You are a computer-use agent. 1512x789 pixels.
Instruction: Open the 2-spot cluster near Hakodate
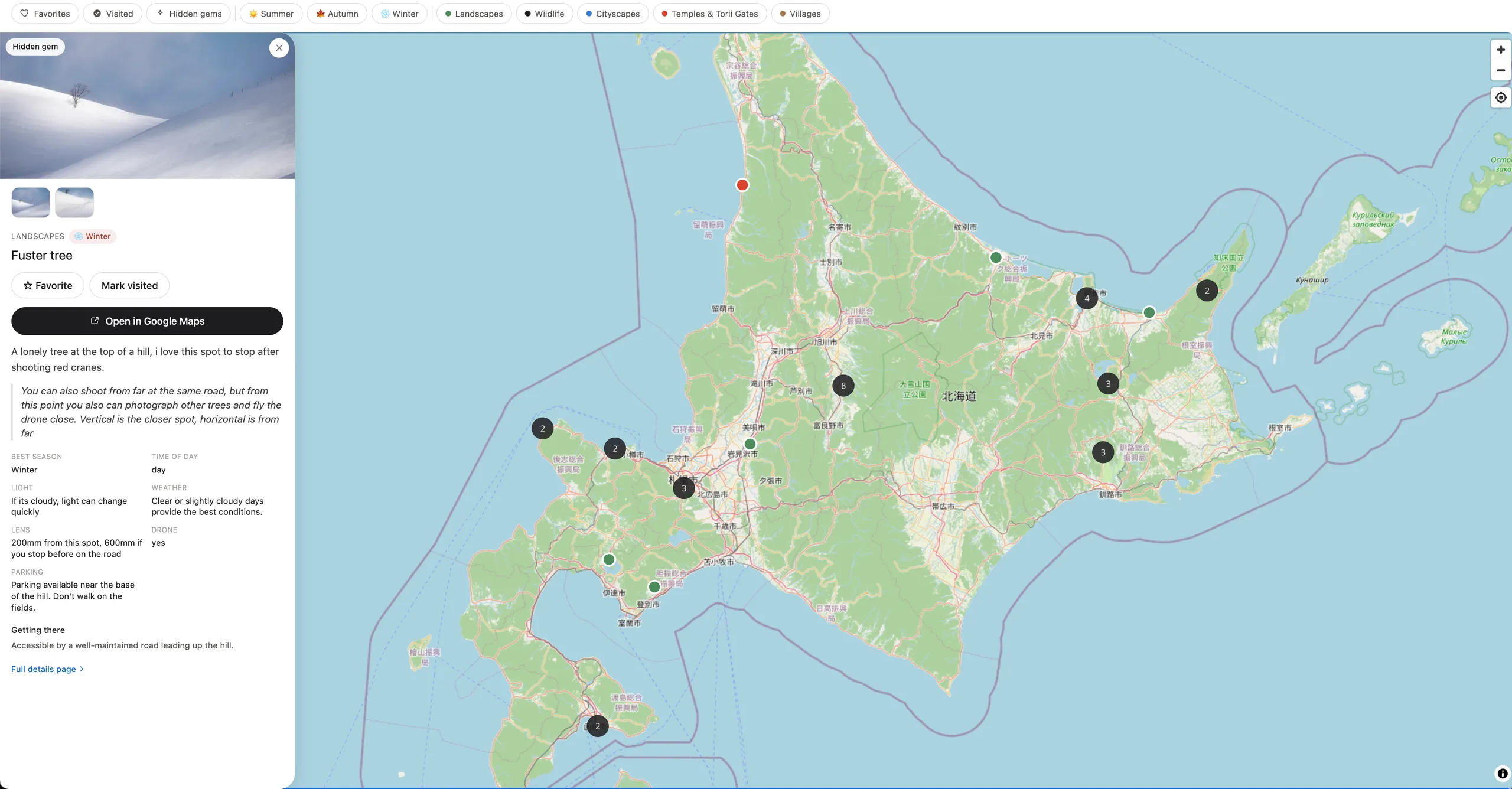click(x=598, y=726)
